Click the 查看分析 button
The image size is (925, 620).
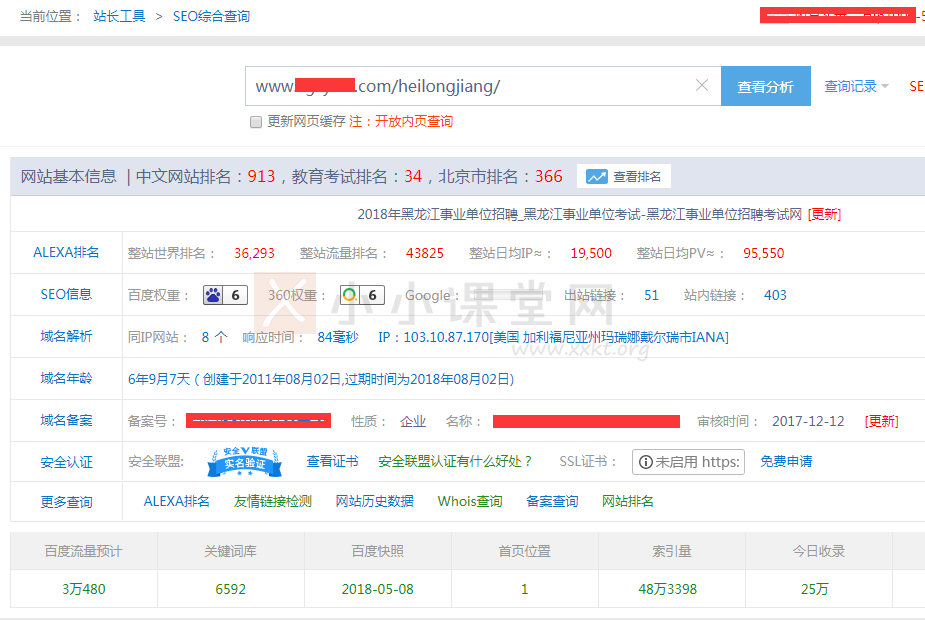pyautogui.click(x=766, y=86)
